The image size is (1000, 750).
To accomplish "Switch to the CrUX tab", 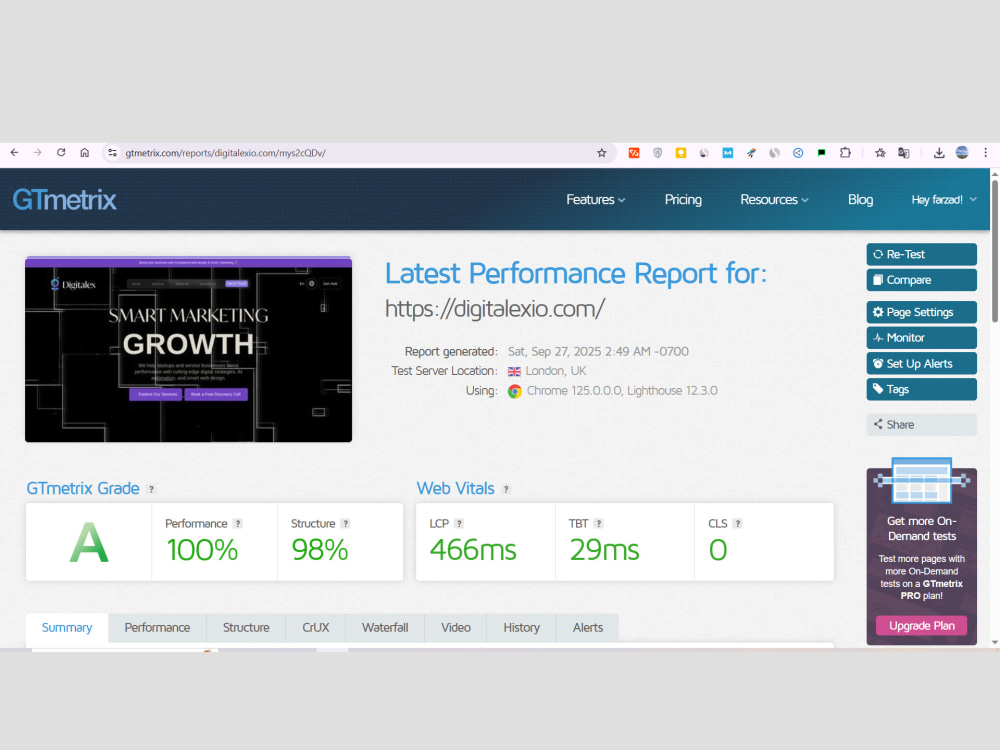I will click(x=316, y=628).
